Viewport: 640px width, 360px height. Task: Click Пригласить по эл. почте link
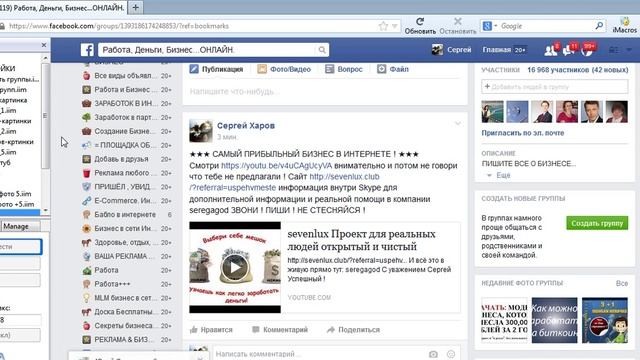click(522, 133)
